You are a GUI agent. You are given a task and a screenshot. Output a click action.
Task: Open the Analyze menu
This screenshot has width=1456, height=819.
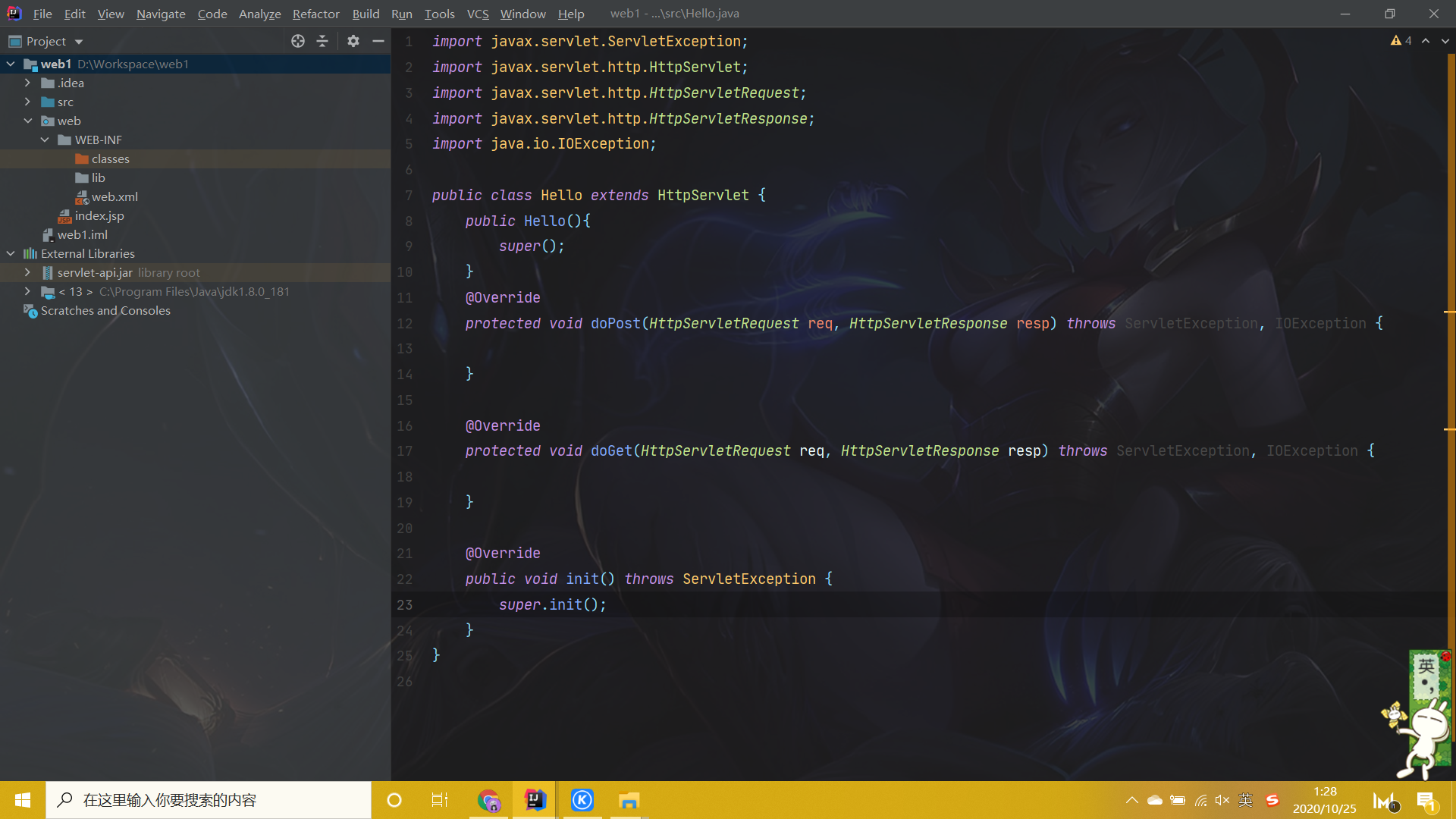259,14
